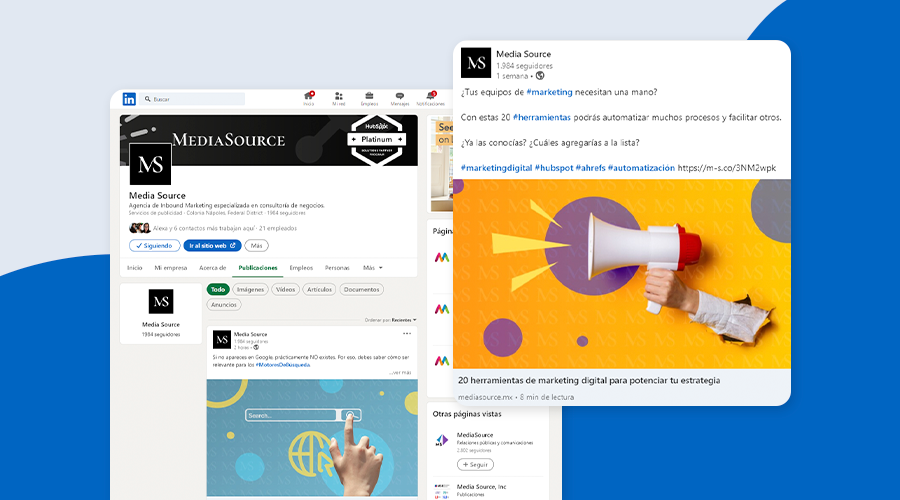Image resolution: width=900 pixels, height=500 pixels.
Task: Click the #marketing hashtag in the post
Action: coord(549,92)
